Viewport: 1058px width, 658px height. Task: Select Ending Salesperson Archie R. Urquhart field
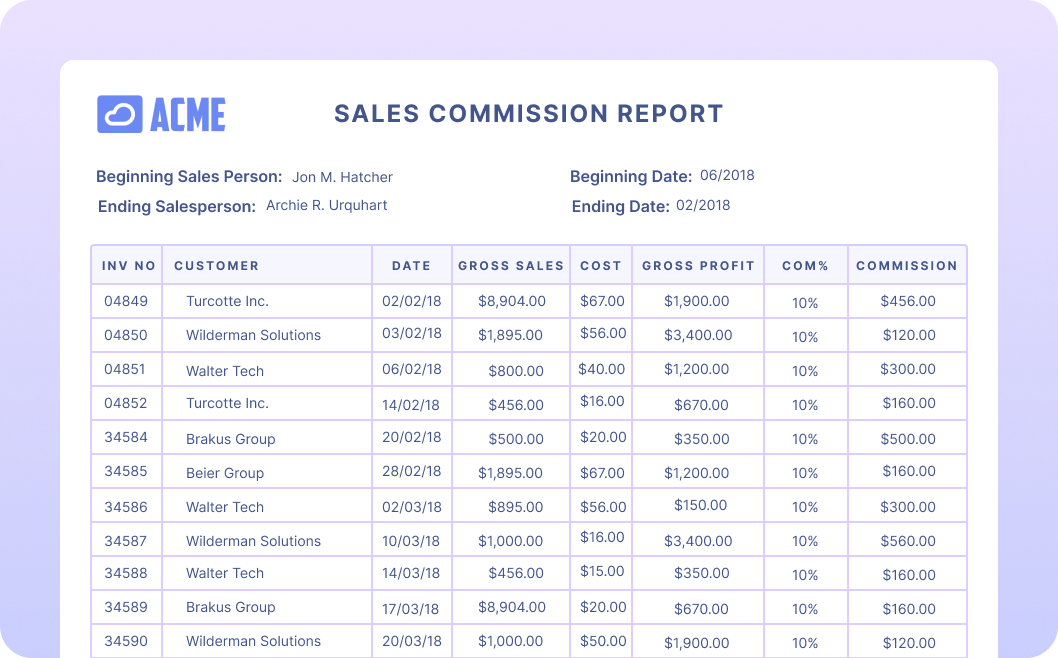pyautogui.click(x=326, y=205)
